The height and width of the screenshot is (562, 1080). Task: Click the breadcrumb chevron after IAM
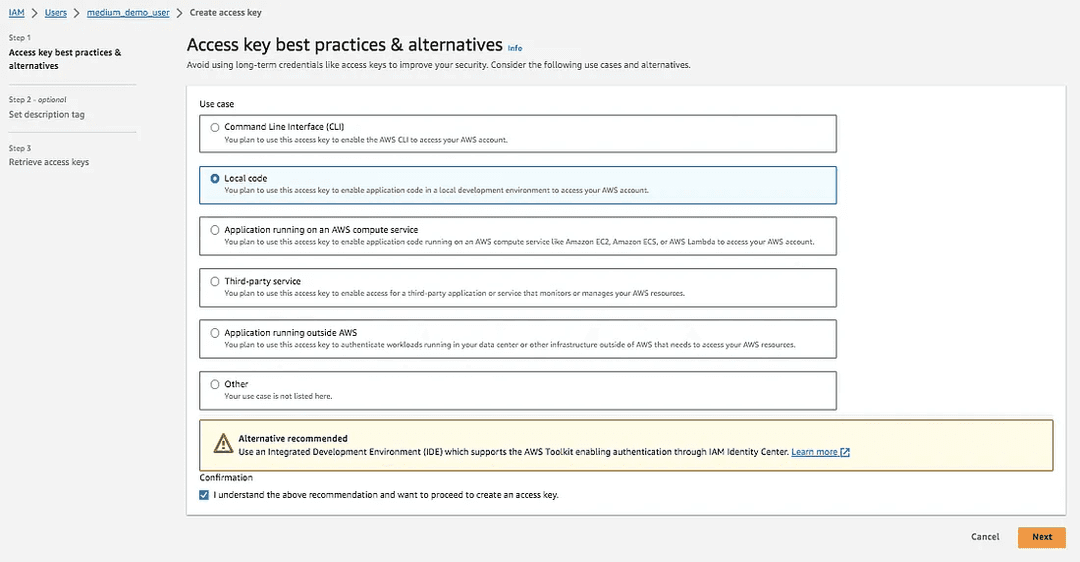[x=34, y=12]
